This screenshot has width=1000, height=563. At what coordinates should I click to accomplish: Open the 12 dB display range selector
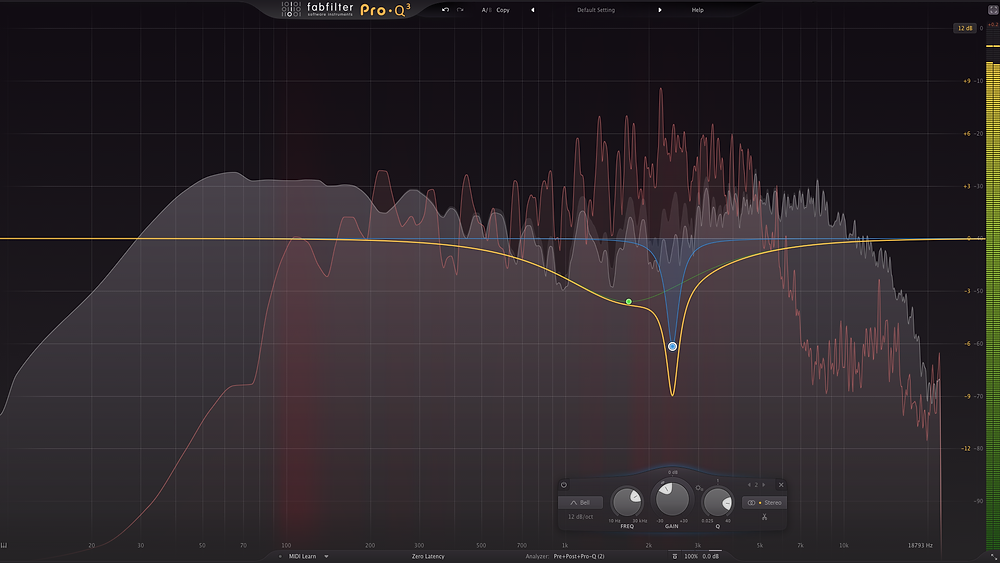tap(964, 28)
